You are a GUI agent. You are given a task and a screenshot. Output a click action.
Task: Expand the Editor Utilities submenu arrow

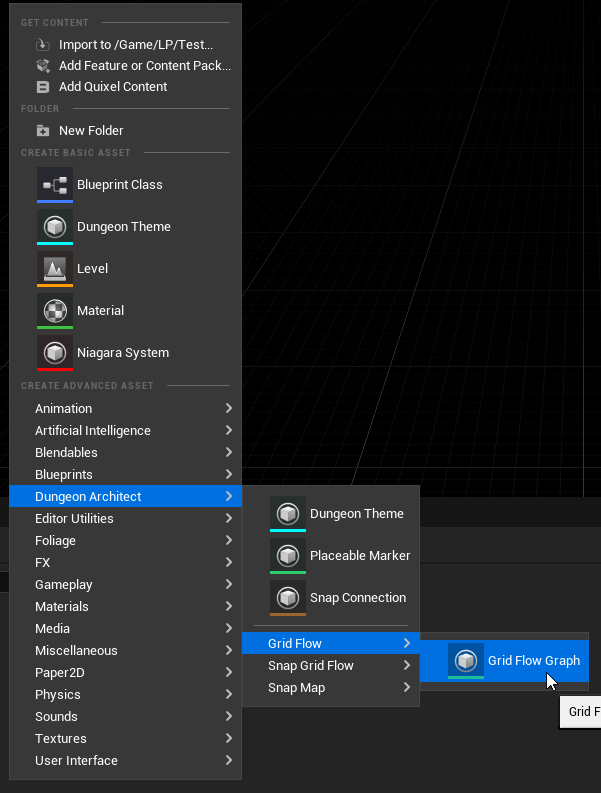point(229,518)
